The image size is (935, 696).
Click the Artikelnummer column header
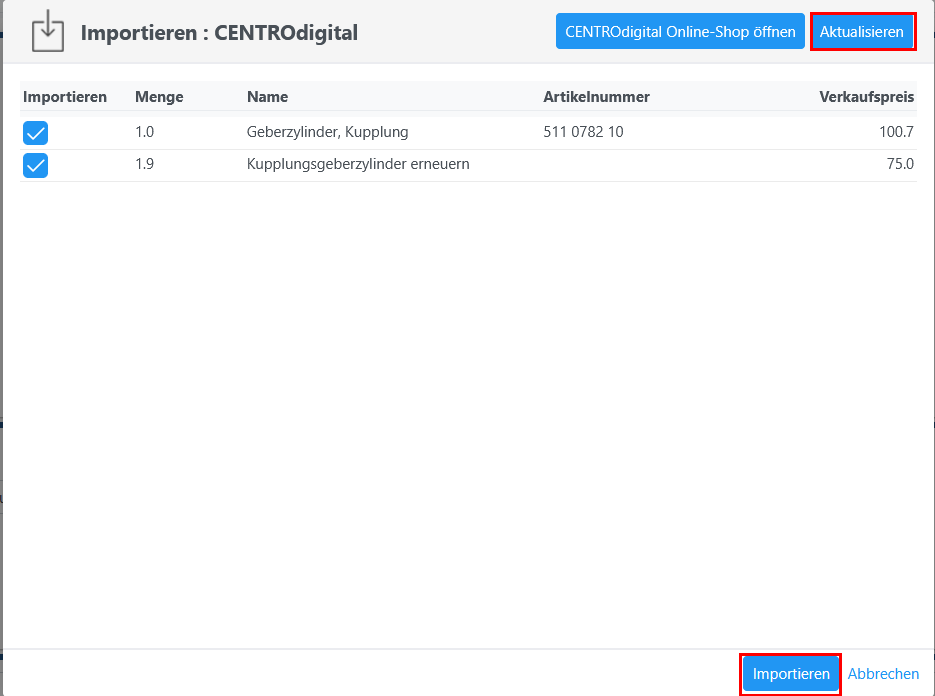[x=596, y=97]
